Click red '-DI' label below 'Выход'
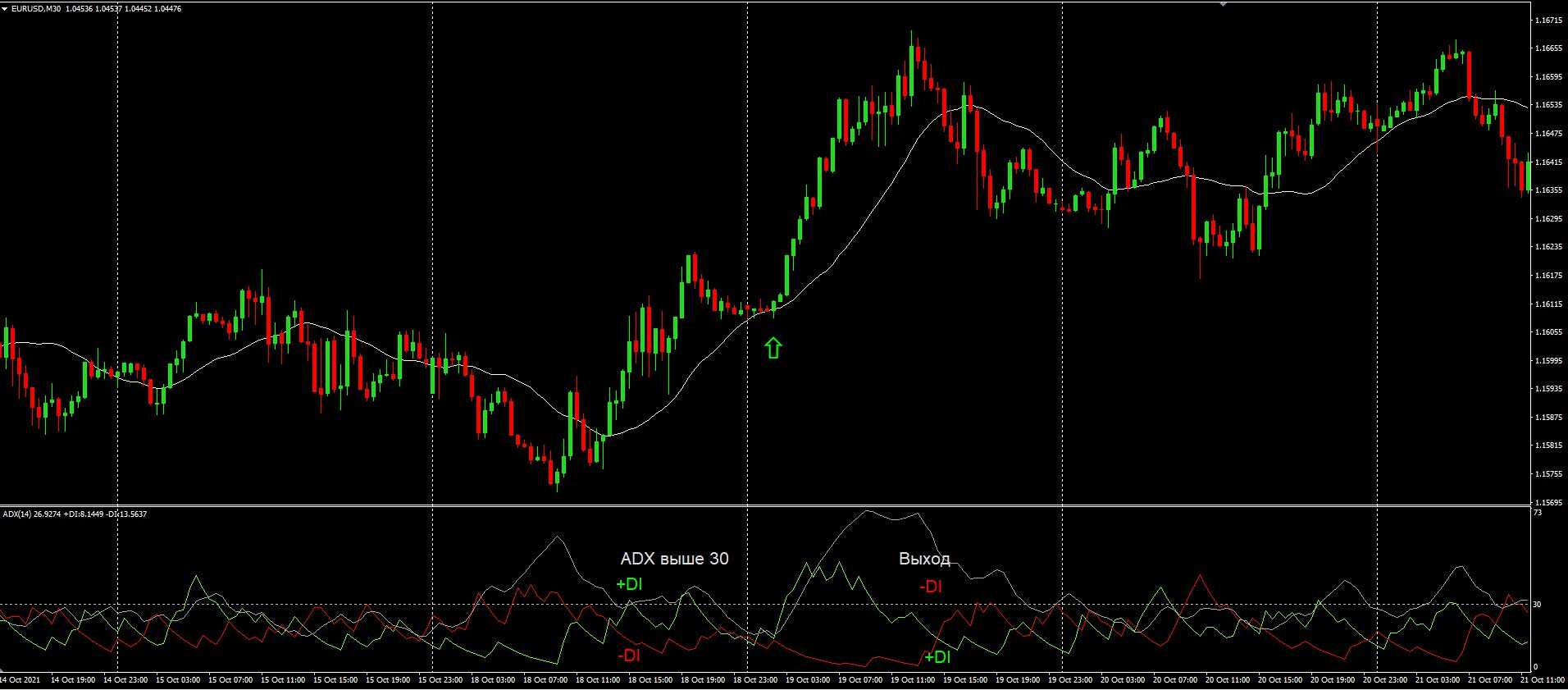 tap(930, 587)
